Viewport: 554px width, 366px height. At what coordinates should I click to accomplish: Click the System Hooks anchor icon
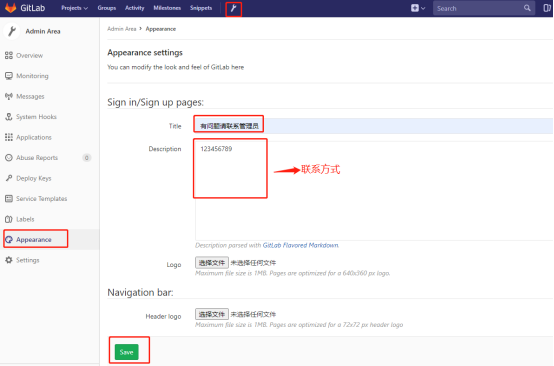click(x=9, y=117)
